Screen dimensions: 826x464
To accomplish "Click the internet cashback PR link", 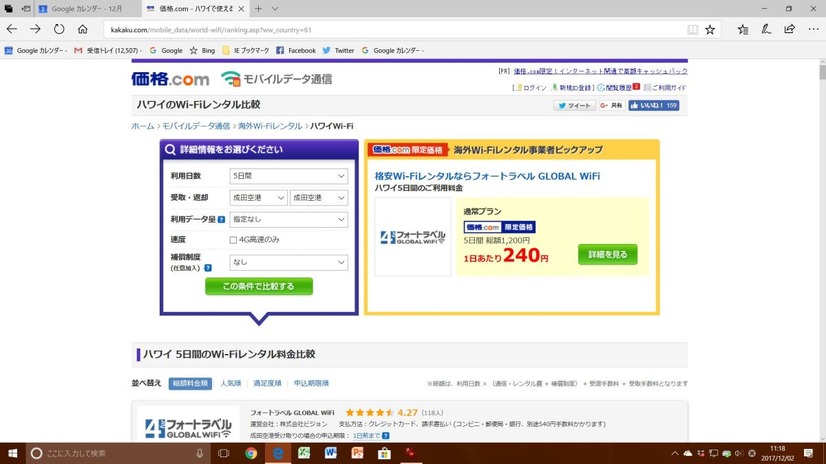I will click(x=601, y=71).
